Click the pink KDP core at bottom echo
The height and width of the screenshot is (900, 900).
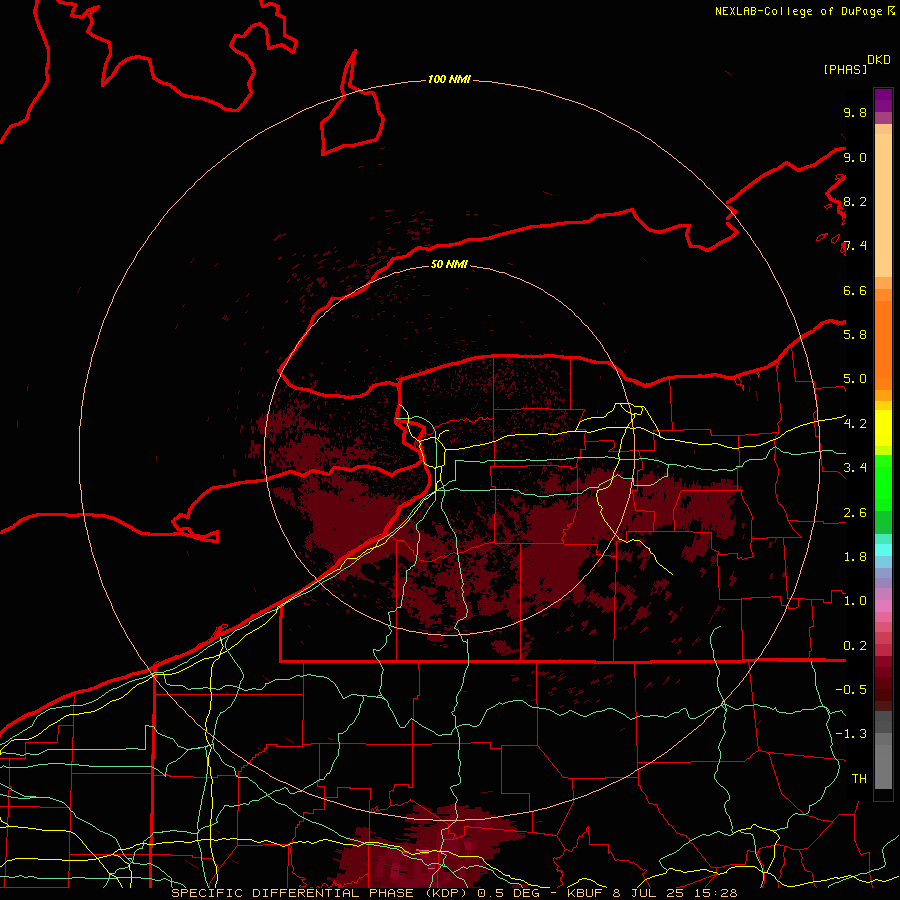click(424, 851)
